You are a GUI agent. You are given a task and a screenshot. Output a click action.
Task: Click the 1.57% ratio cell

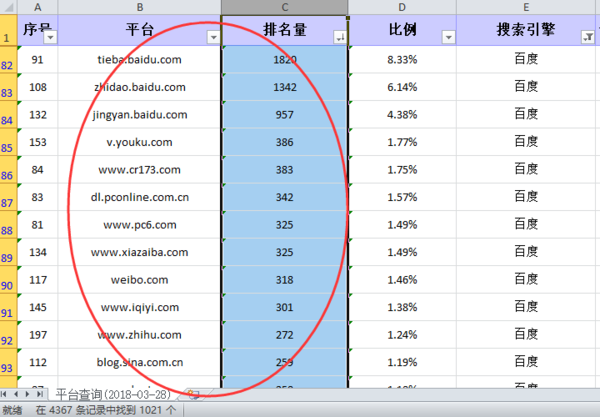402,197
